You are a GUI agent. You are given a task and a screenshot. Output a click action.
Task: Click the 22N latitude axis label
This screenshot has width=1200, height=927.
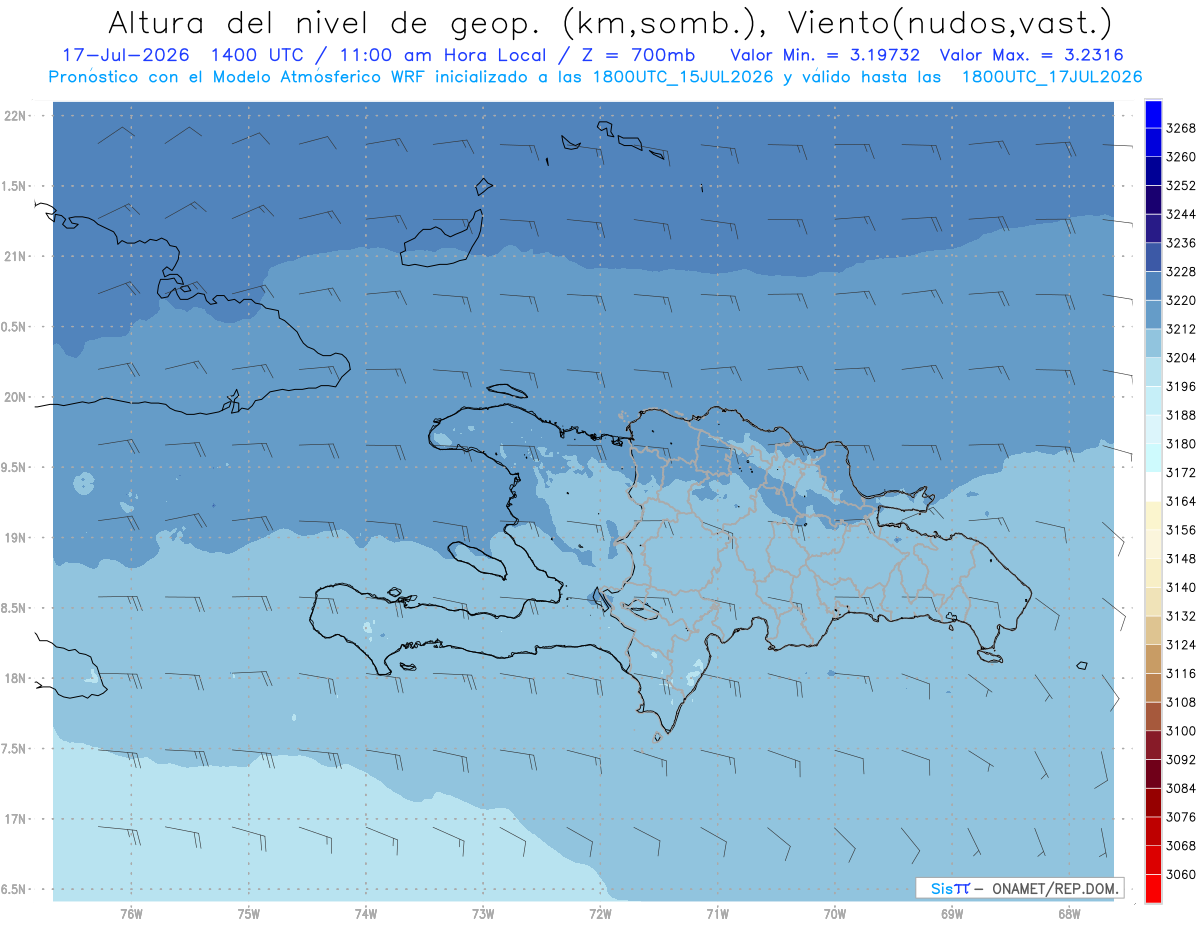click(x=16, y=116)
